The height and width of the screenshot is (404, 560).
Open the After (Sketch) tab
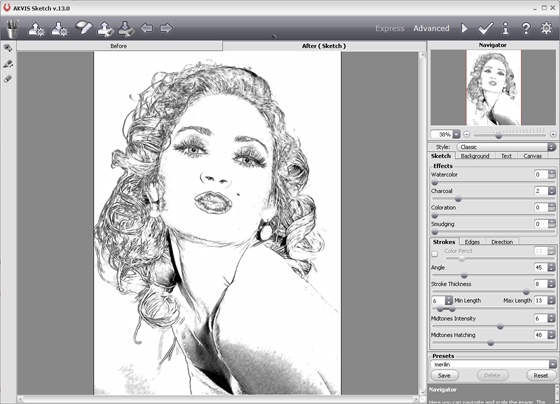(x=324, y=46)
